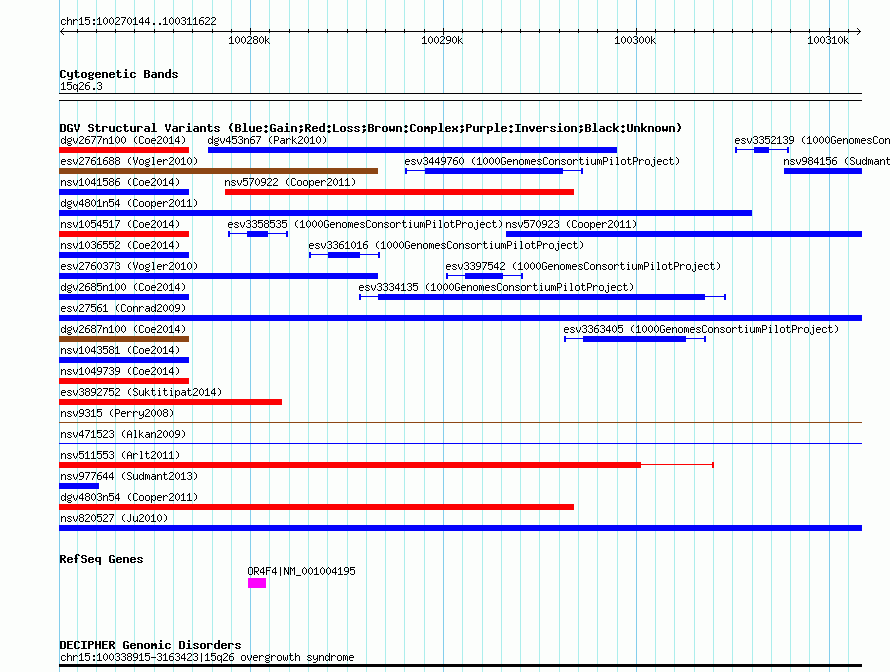Click the black DECIPHER disorder bar
Viewport: 890px width, 672px height.
click(460, 666)
